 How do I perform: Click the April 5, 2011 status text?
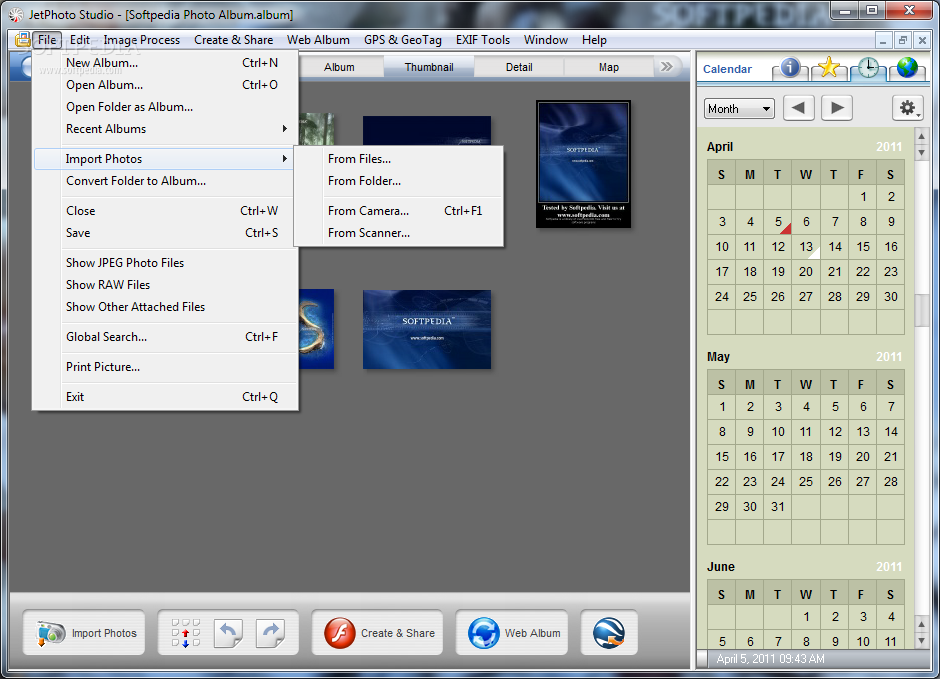click(770, 659)
